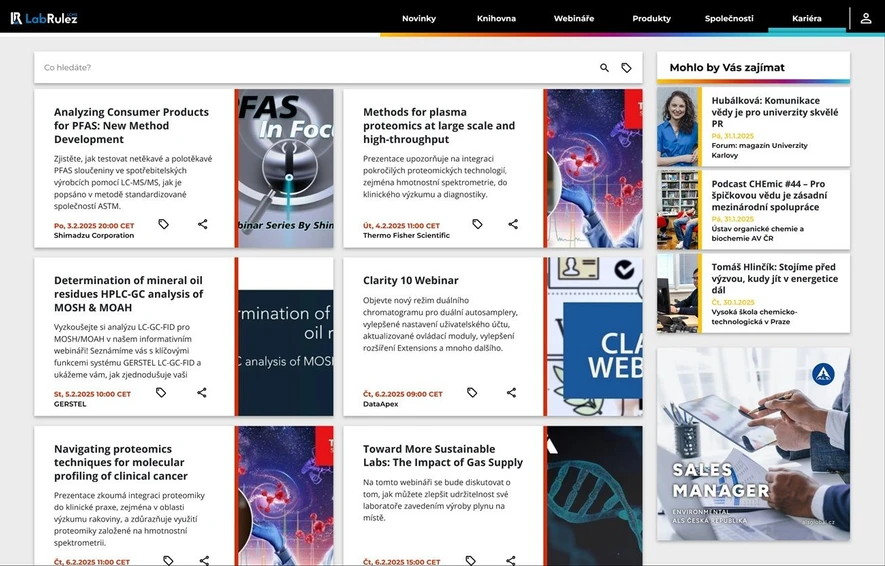This screenshot has height=566, width=885.
Task: Share the mineral oil residues card
Action: pos(201,392)
